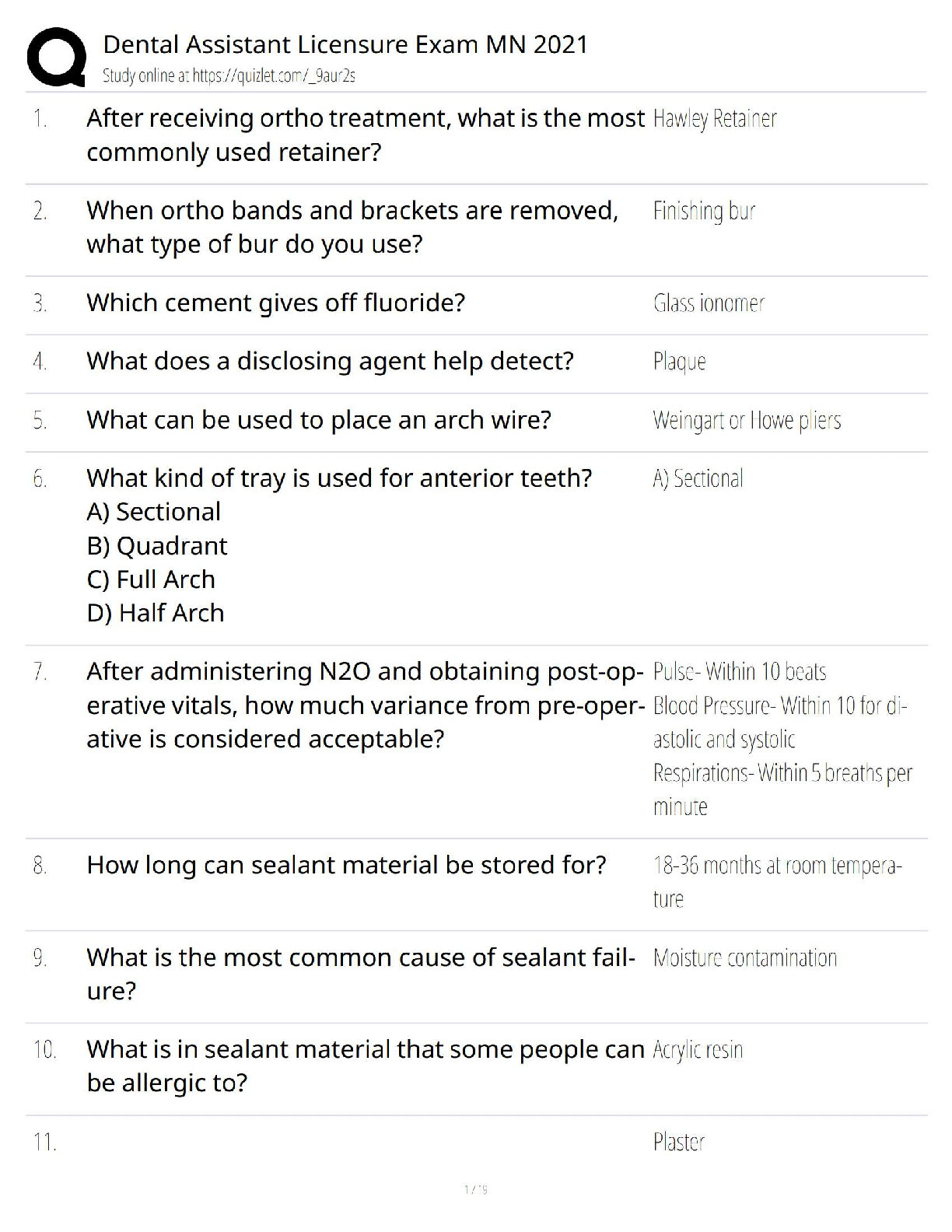
Task: Click option D) Half Arch
Action: (156, 613)
